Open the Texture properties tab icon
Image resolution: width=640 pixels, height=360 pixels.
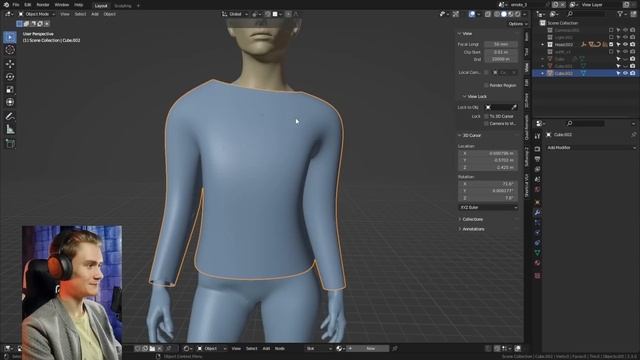tap(538, 276)
